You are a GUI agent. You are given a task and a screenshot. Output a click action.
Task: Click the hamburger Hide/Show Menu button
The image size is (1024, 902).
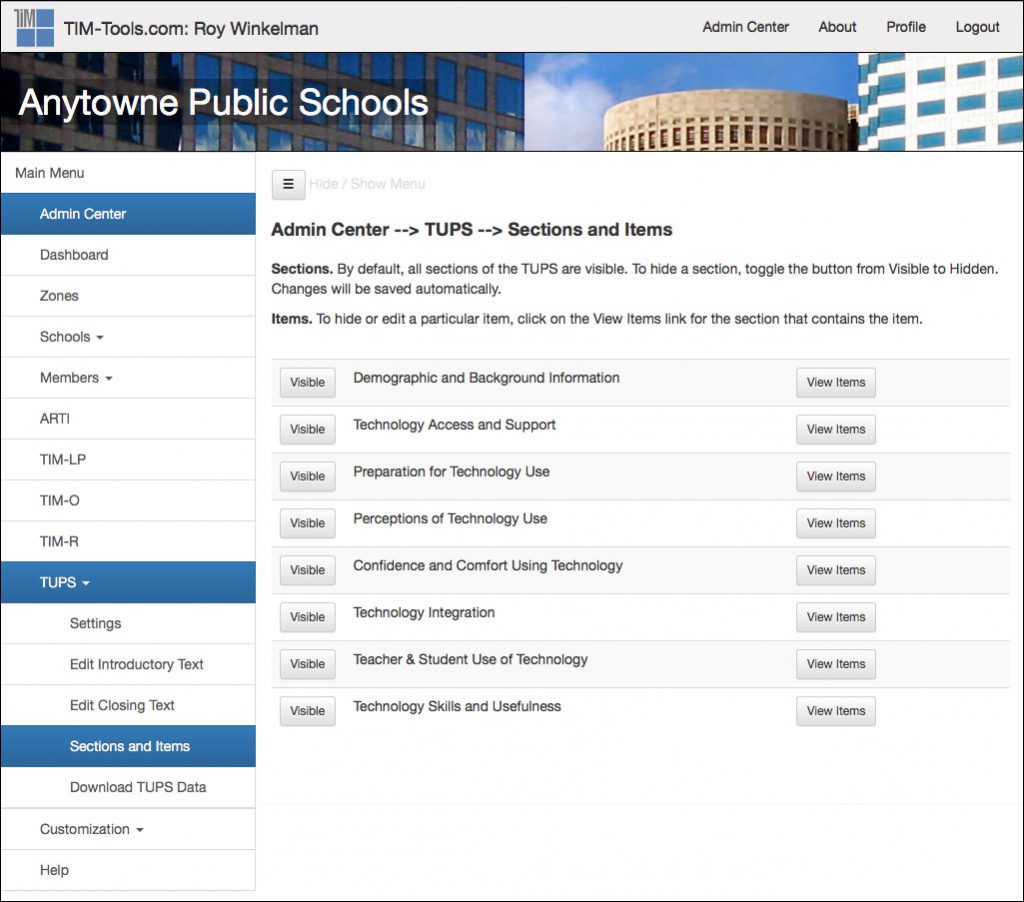(288, 185)
